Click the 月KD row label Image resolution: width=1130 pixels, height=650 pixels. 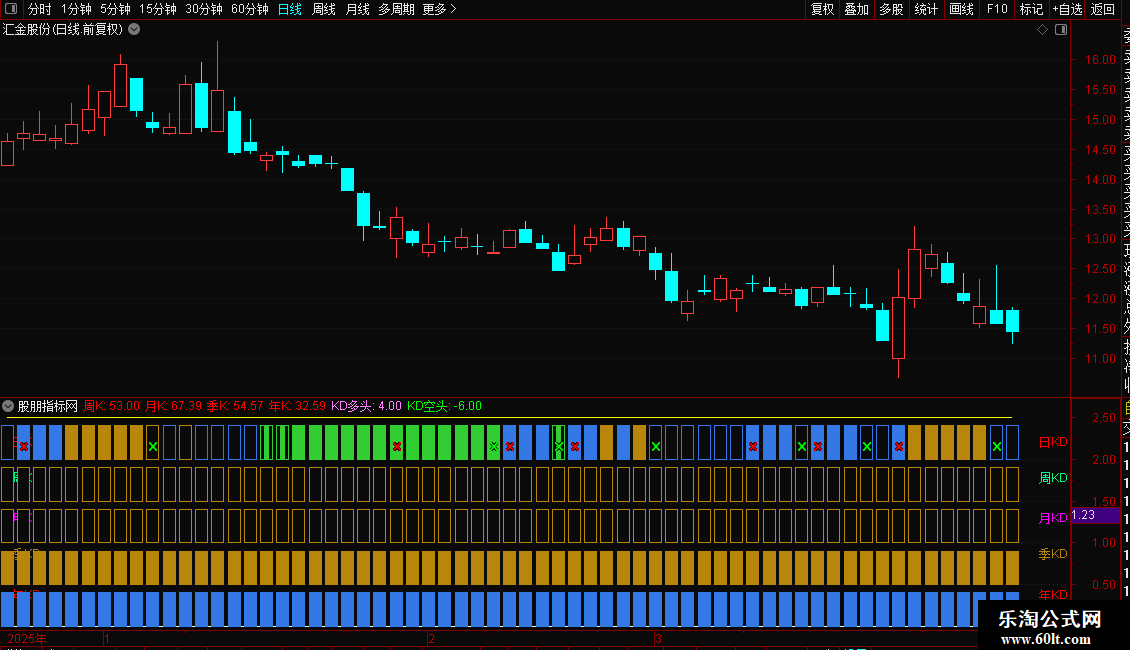1052,517
